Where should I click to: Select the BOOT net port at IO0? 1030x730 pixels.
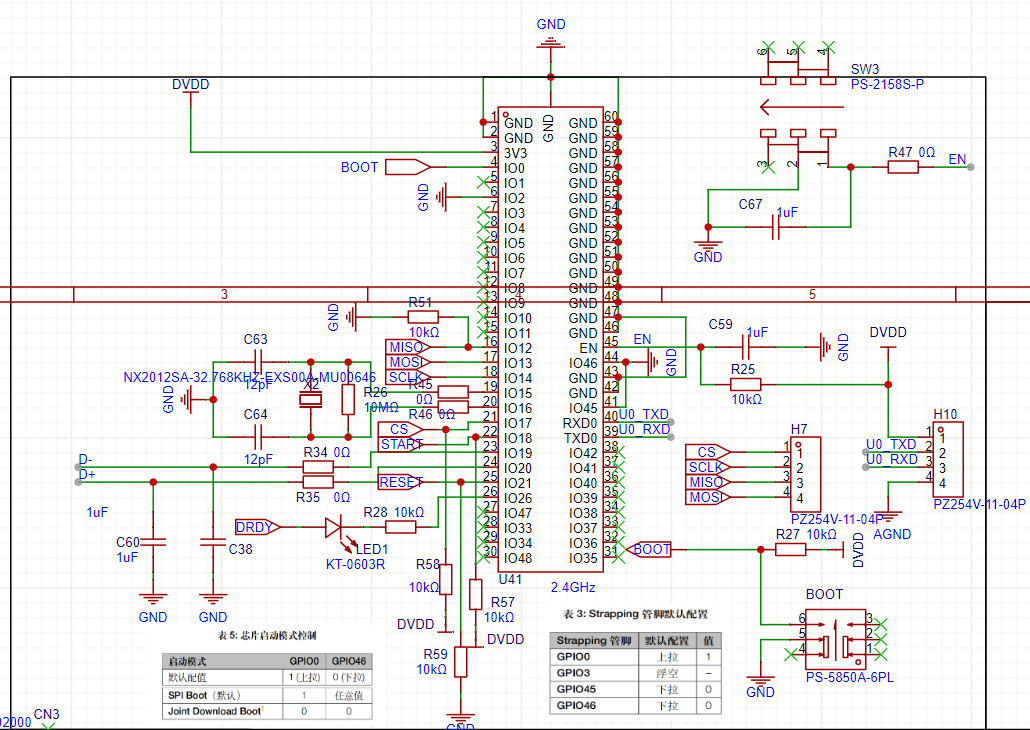tap(407, 167)
